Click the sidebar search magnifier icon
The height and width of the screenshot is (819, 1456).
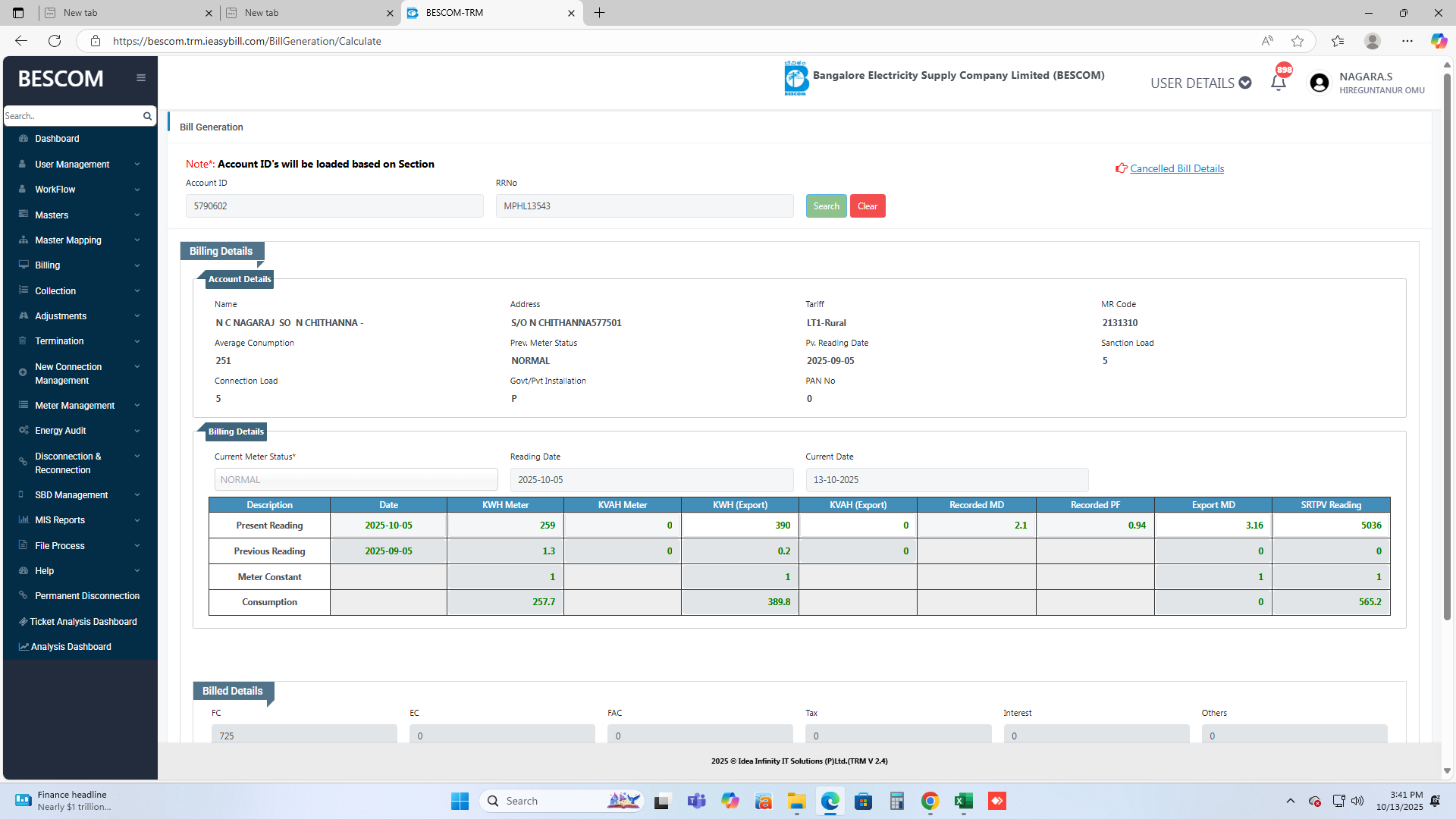(x=147, y=116)
